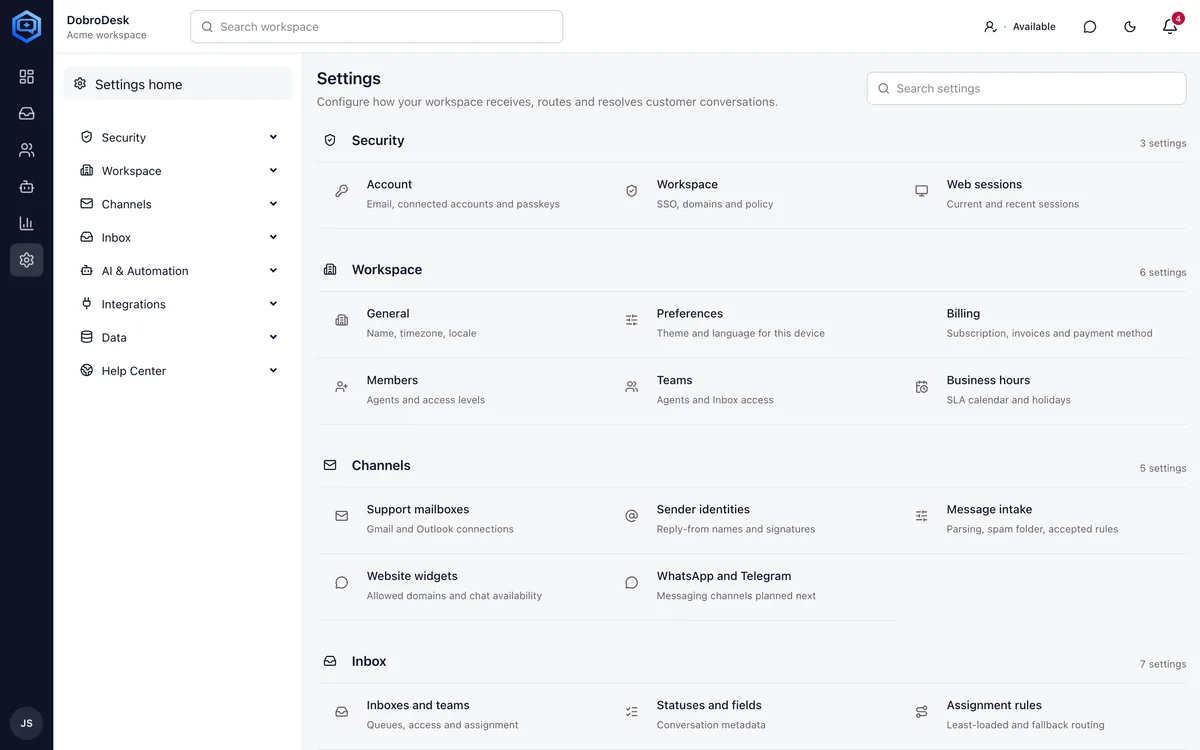Click the calendar clock icon beside Business hours
1200x750 pixels.
click(922, 387)
